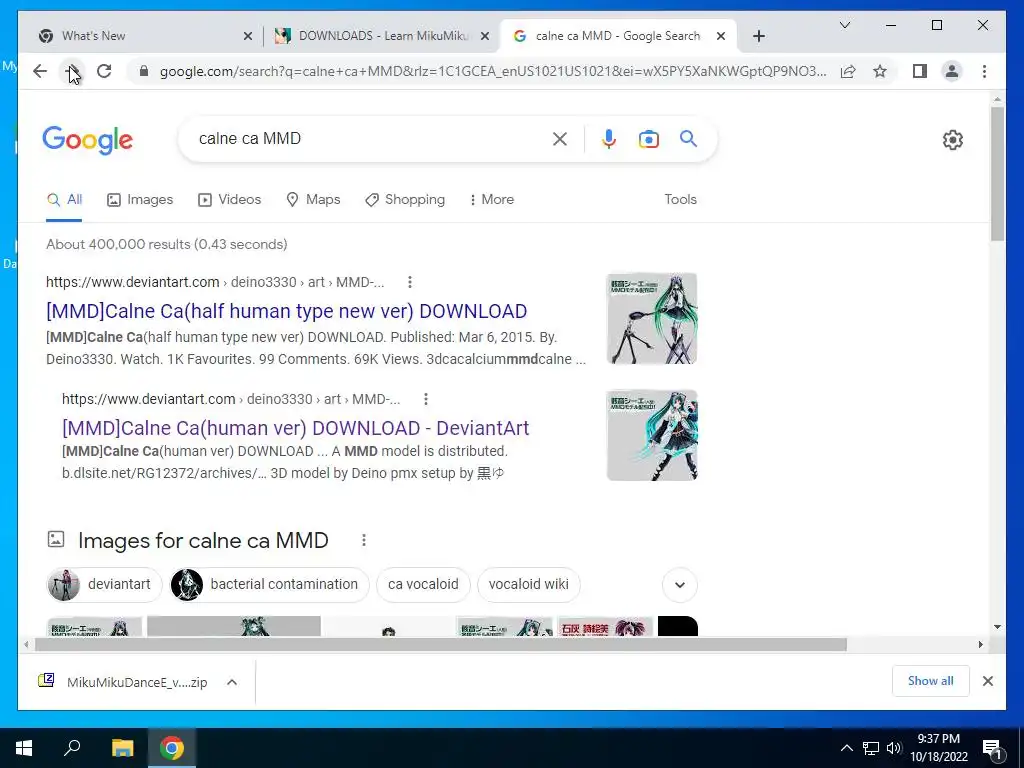Open Google quick settings gear

953,140
